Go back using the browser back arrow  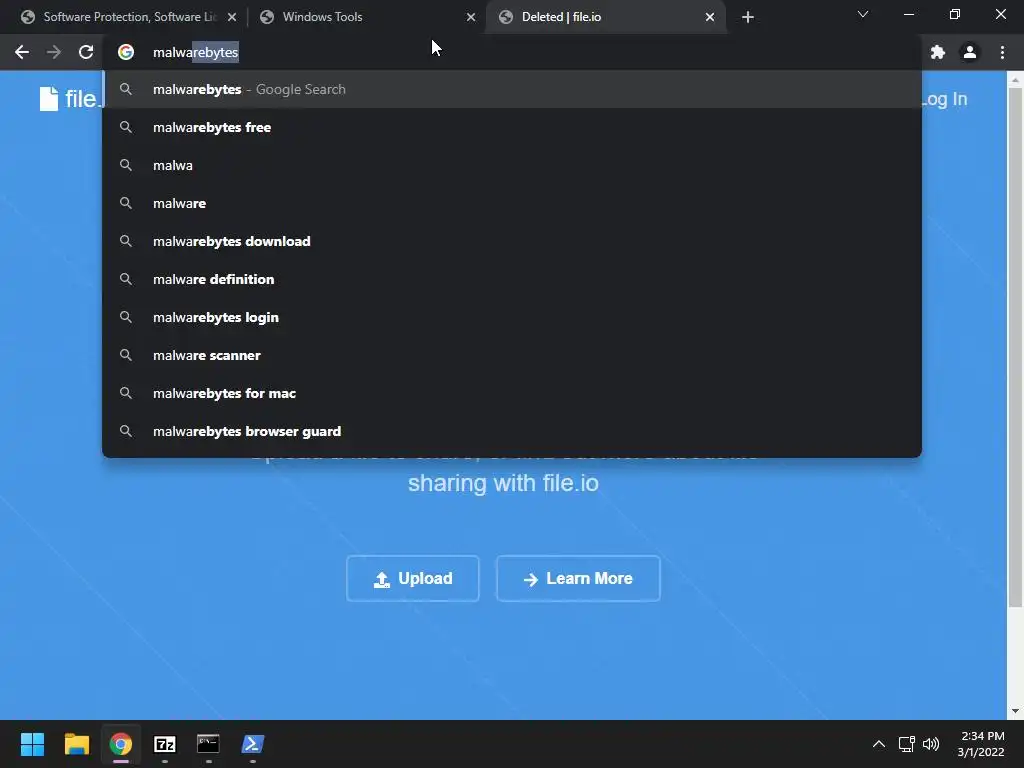22,52
